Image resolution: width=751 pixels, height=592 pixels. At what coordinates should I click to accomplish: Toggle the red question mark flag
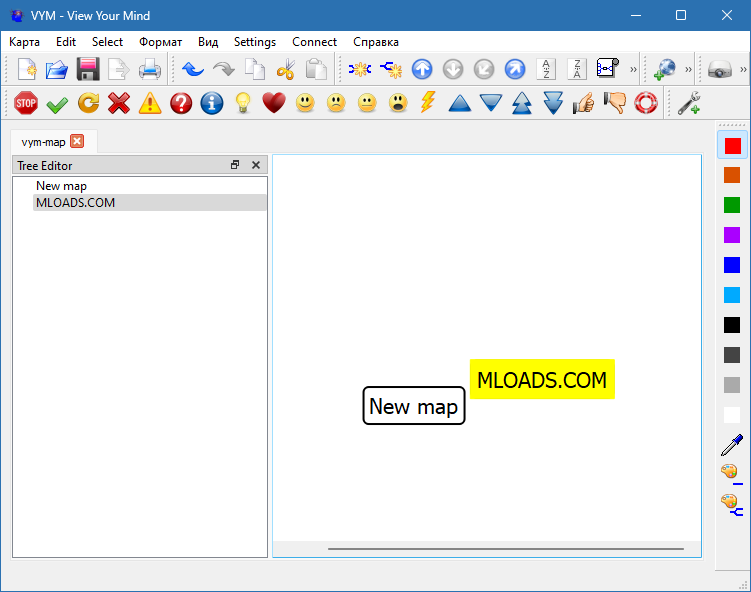pyautogui.click(x=181, y=103)
